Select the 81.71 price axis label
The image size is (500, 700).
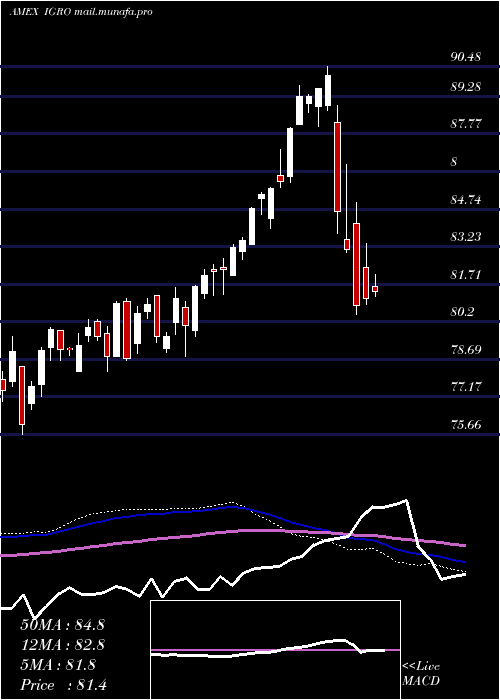(466, 275)
